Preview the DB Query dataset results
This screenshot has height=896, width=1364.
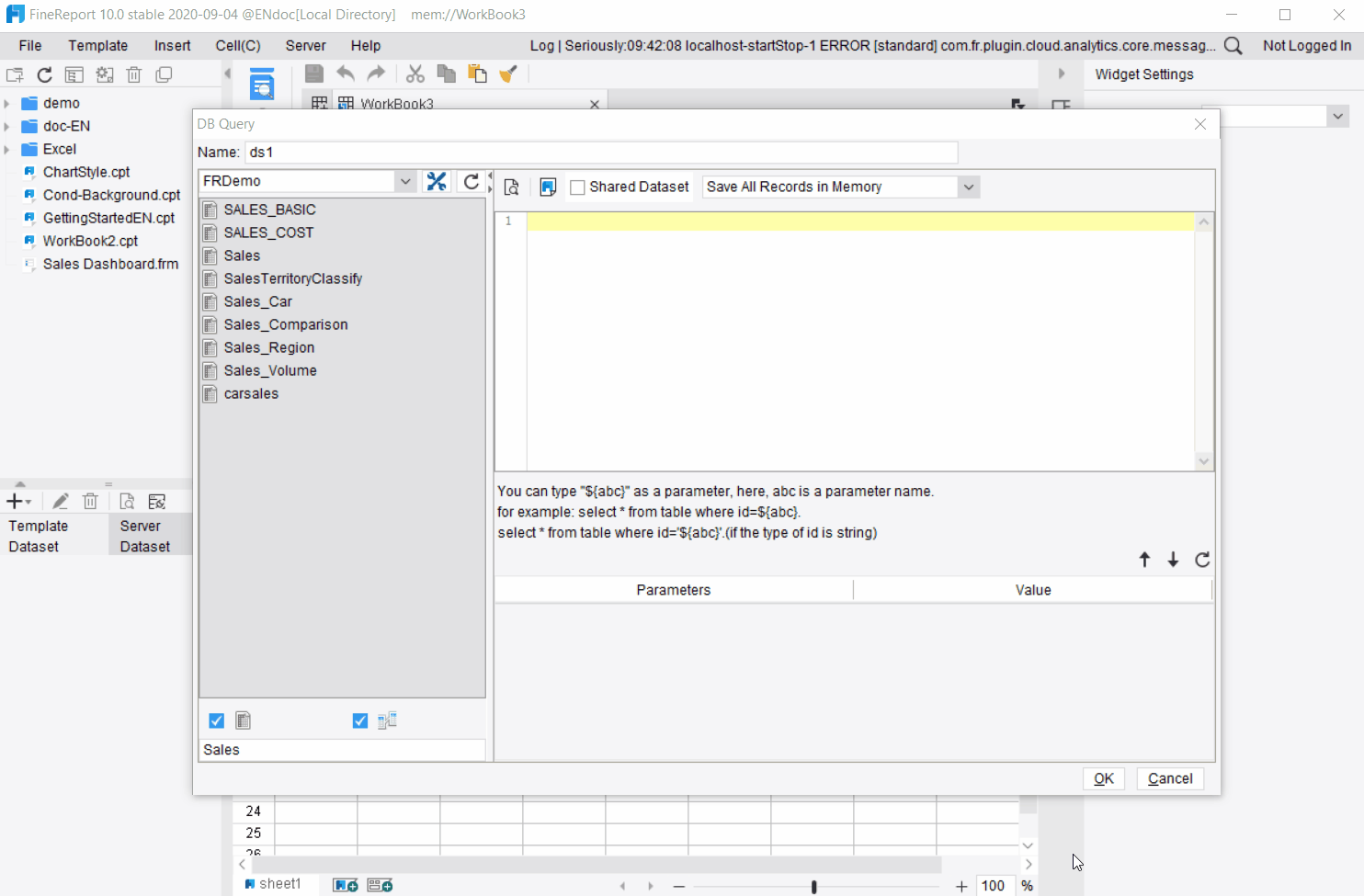pos(512,187)
